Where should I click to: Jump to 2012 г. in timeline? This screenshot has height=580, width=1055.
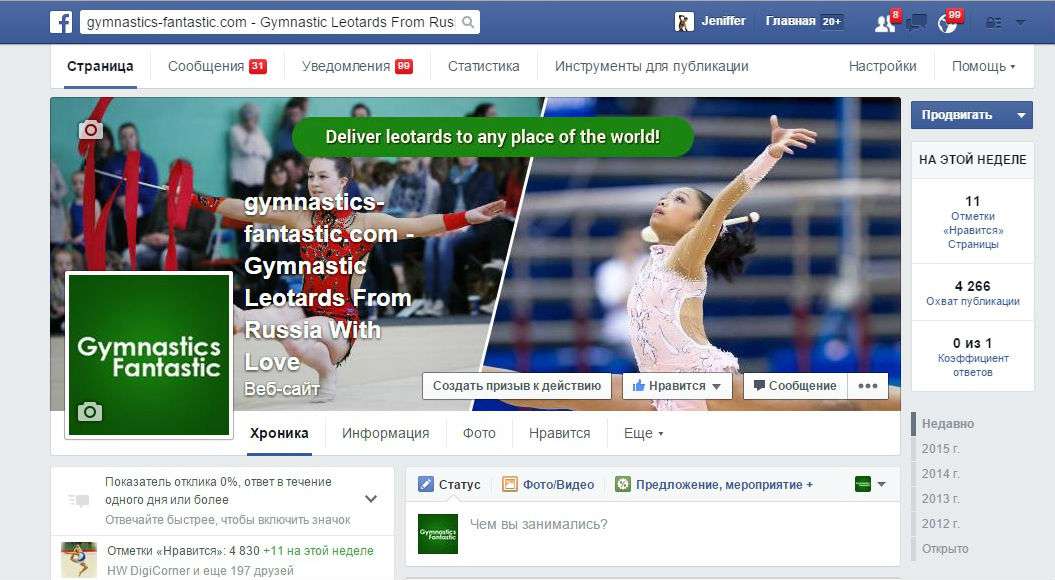(x=941, y=523)
